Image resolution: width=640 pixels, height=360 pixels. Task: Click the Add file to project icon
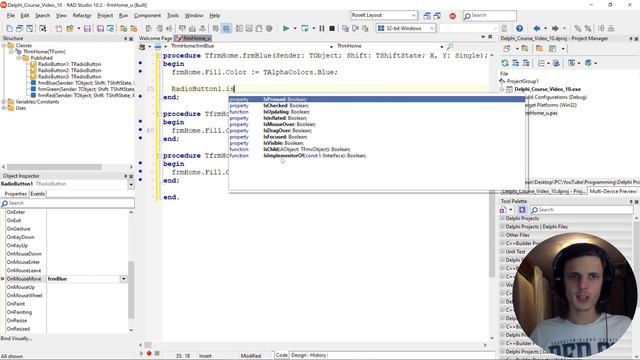click(x=123, y=29)
